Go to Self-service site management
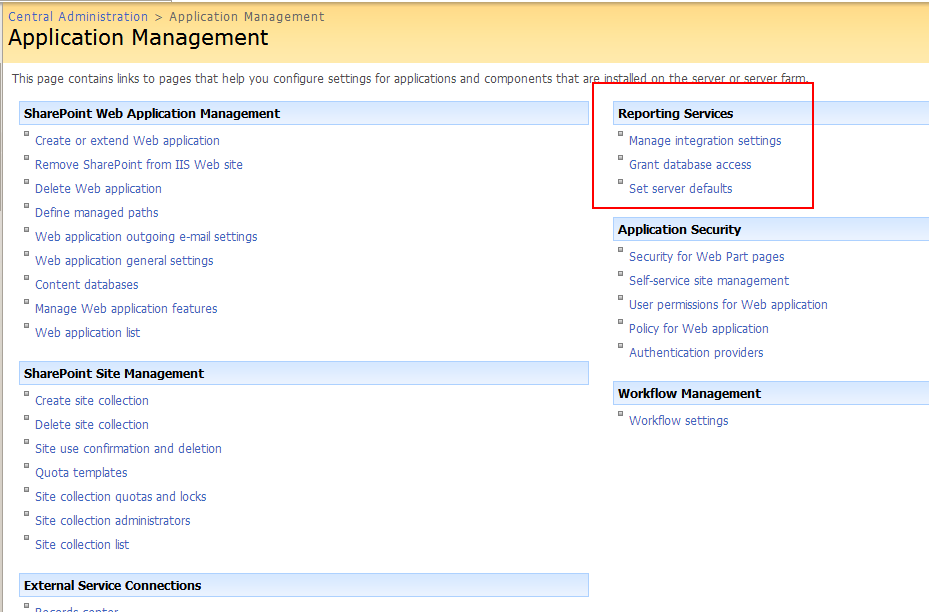The image size is (929, 612). 709,281
